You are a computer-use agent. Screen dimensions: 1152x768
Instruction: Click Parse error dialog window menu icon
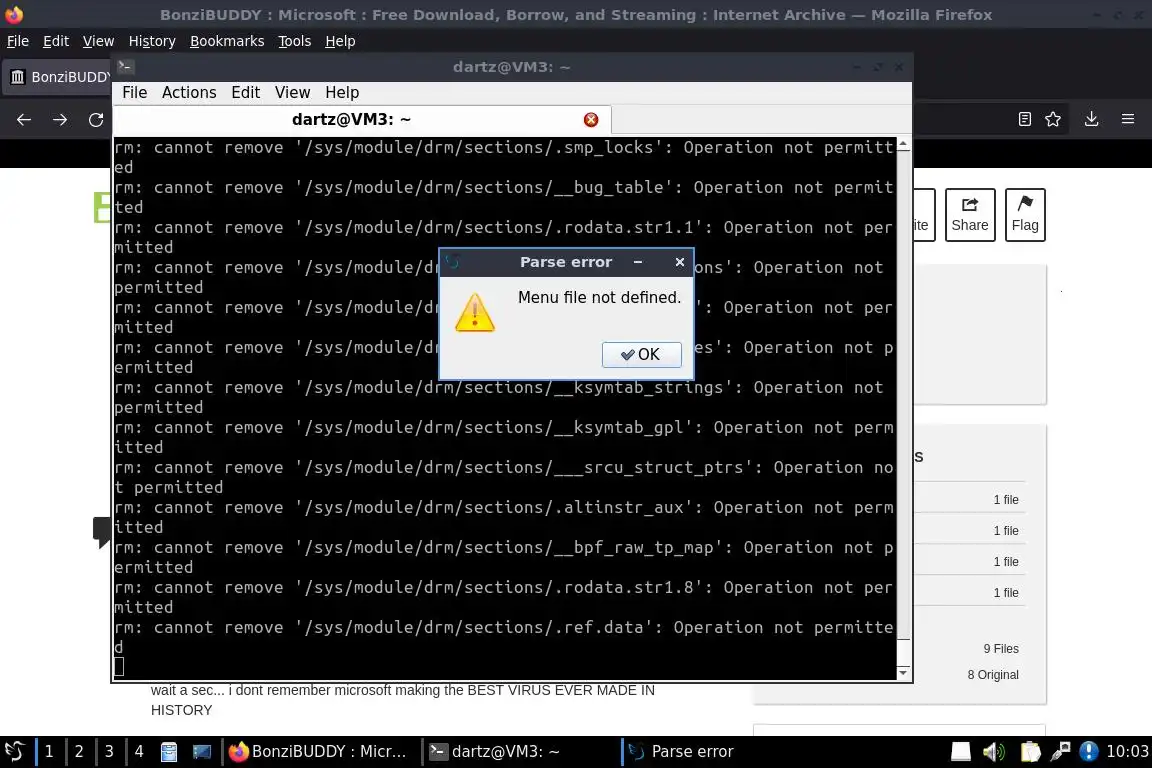pyautogui.click(x=452, y=262)
